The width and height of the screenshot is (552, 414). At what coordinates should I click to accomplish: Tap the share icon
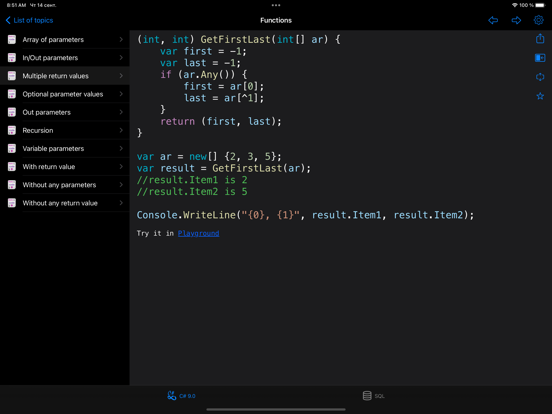pyautogui.click(x=540, y=38)
